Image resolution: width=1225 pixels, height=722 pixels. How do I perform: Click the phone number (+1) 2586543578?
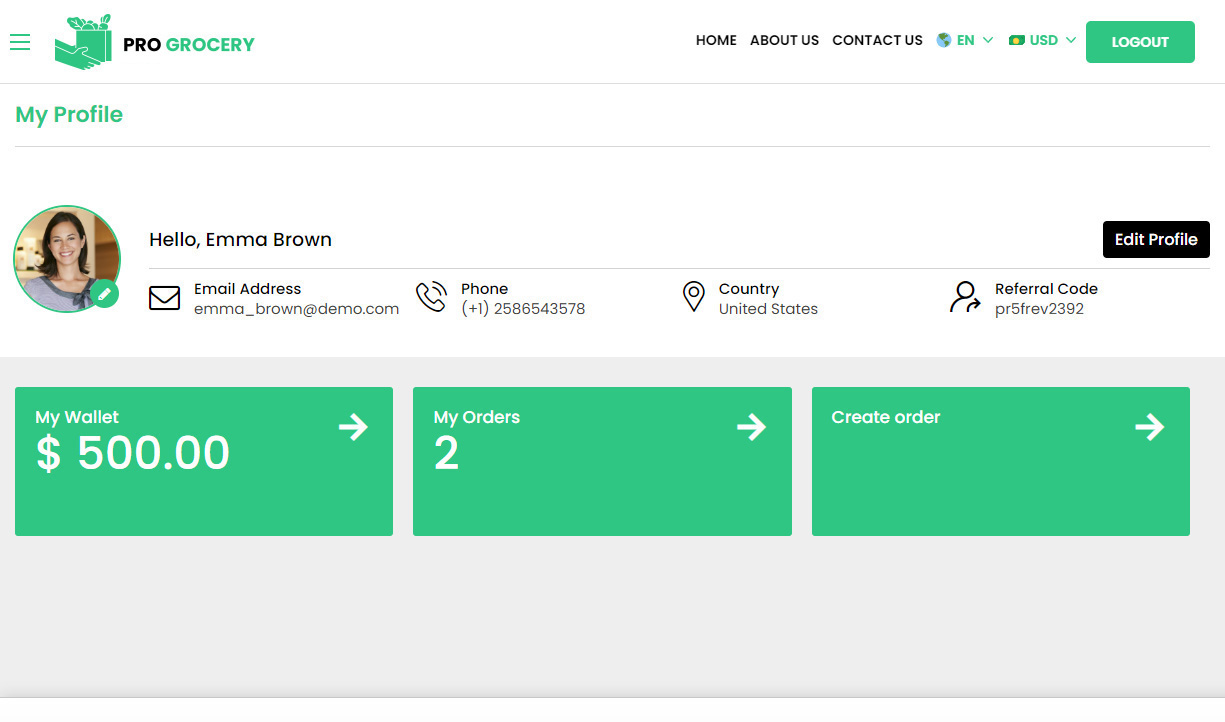tap(523, 309)
